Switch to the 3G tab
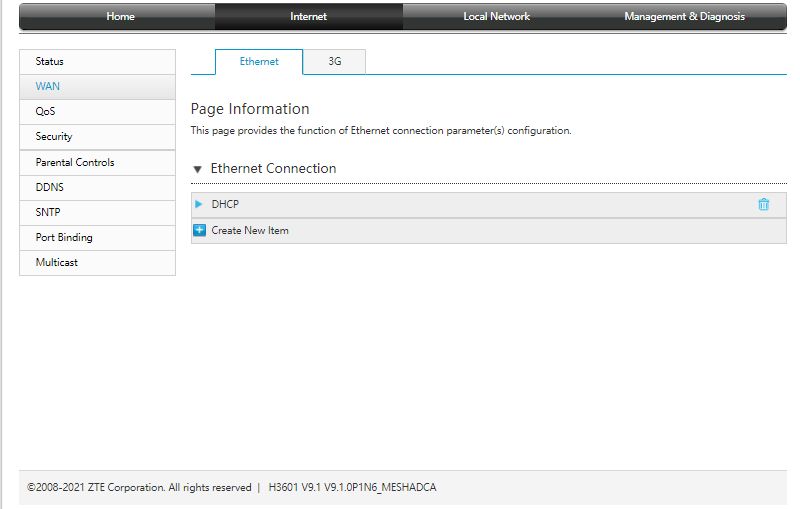Screen dimensions: 800x509 point(334,61)
